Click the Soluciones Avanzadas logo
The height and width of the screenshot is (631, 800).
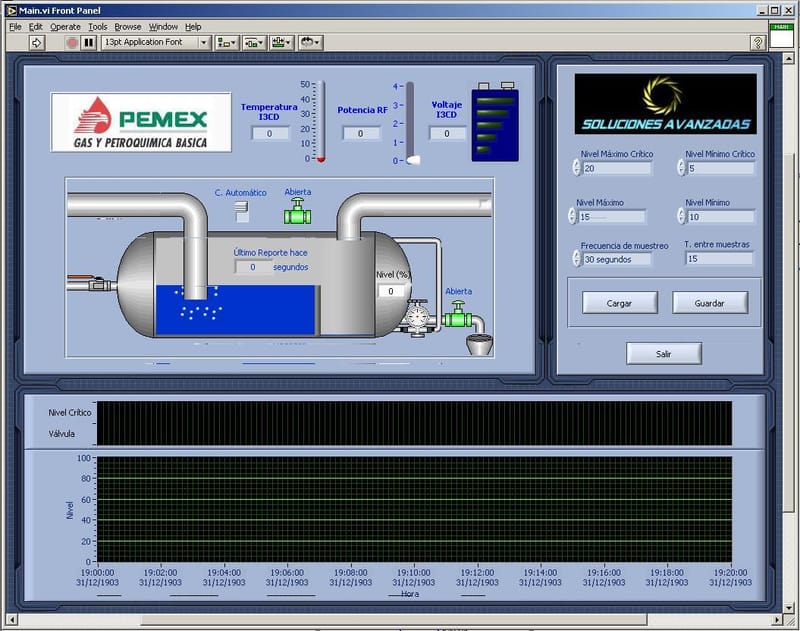[665, 104]
